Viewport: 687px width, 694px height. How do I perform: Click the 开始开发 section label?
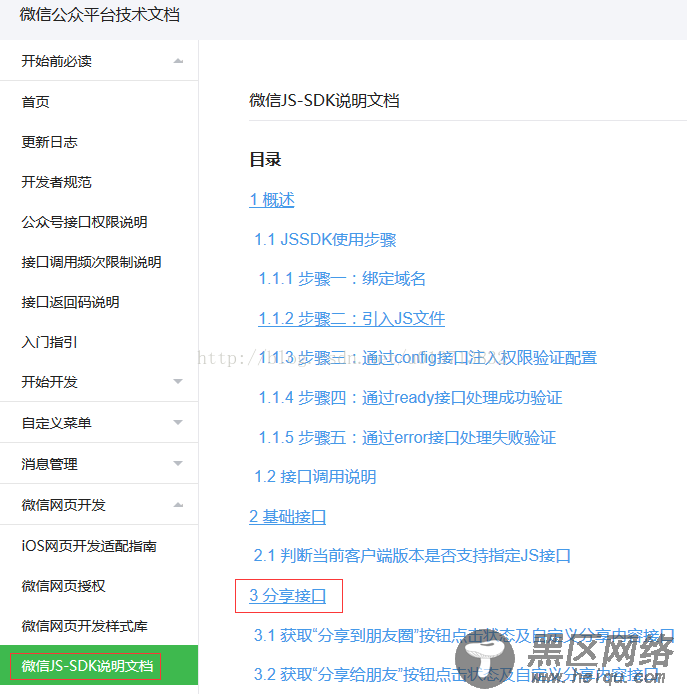pos(50,382)
